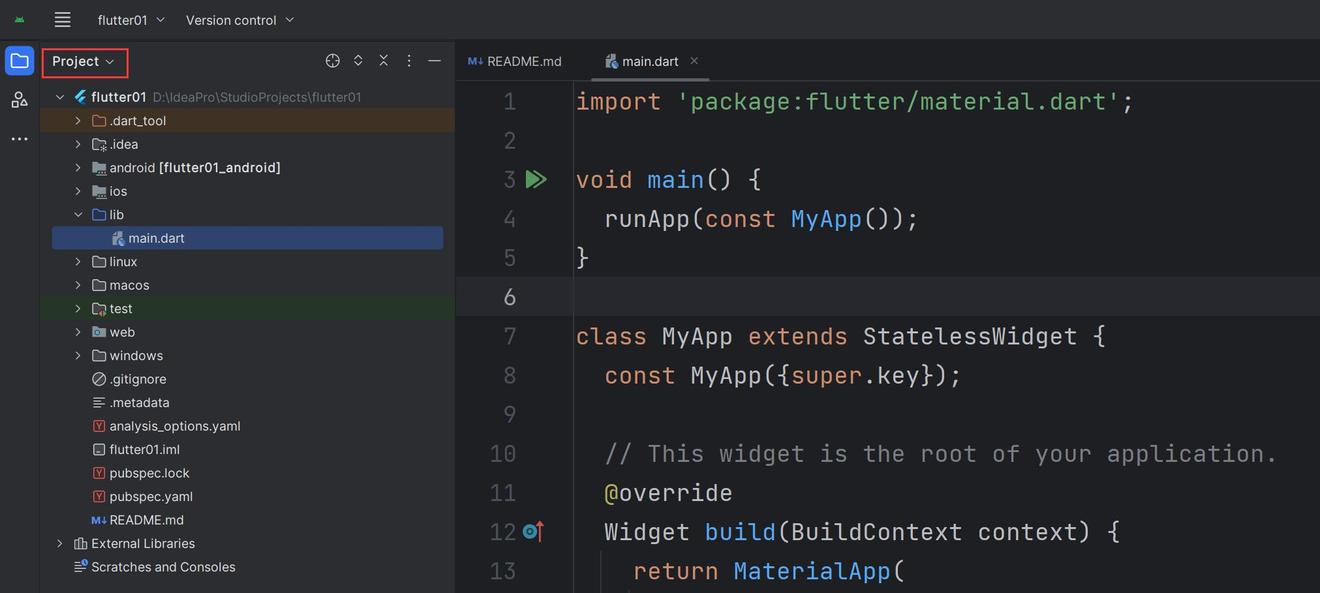Open the main menu hamburger icon
This screenshot has width=1320, height=593.
tap(62, 20)
